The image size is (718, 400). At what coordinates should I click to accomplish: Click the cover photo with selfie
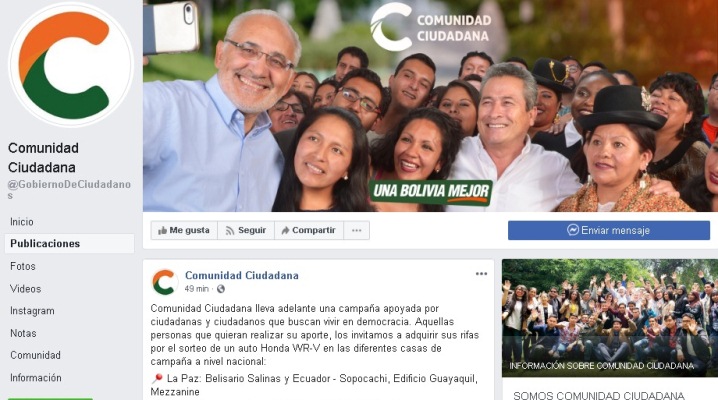pos(430,106)
